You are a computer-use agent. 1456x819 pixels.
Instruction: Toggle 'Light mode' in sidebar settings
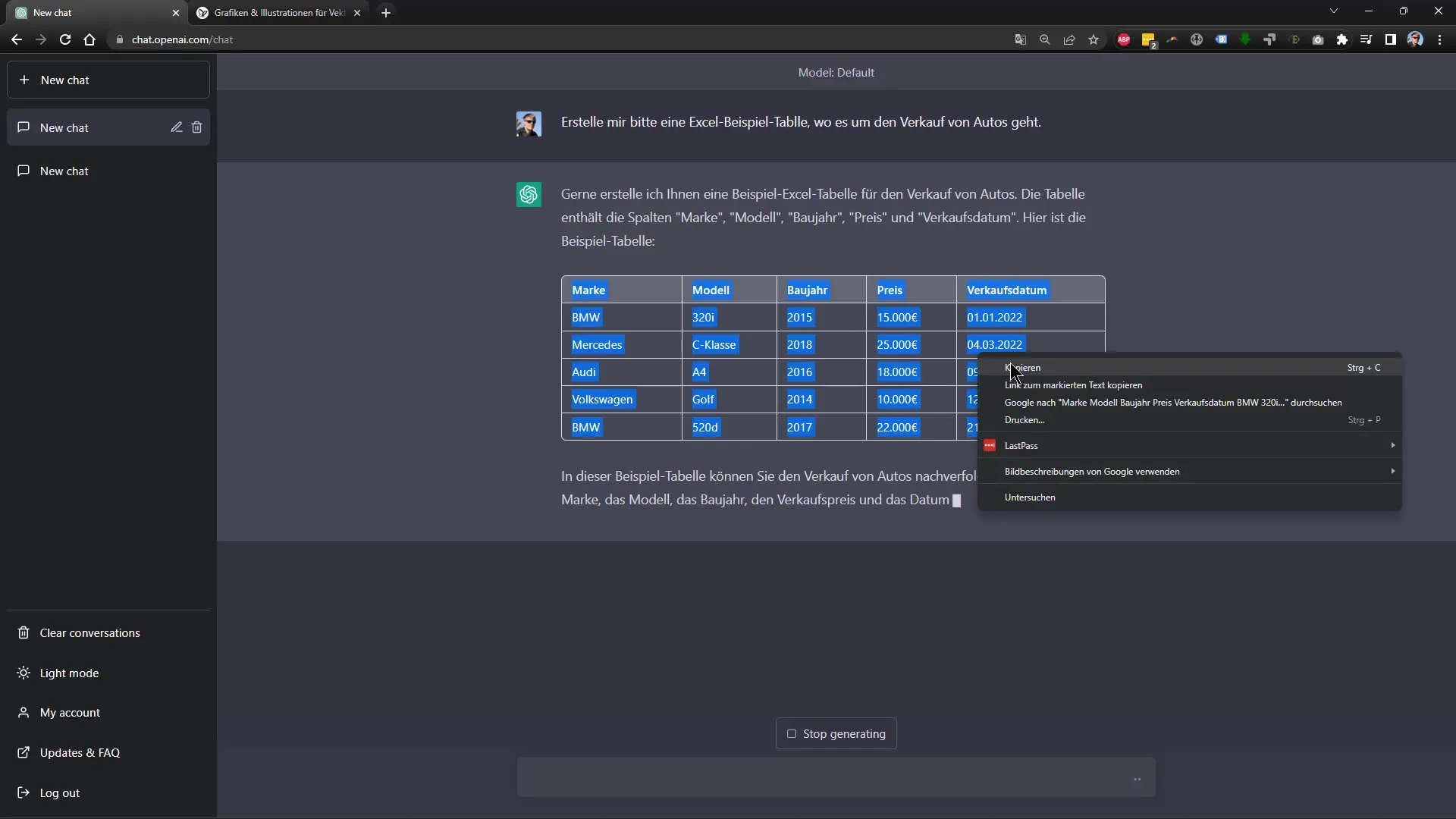69,672
